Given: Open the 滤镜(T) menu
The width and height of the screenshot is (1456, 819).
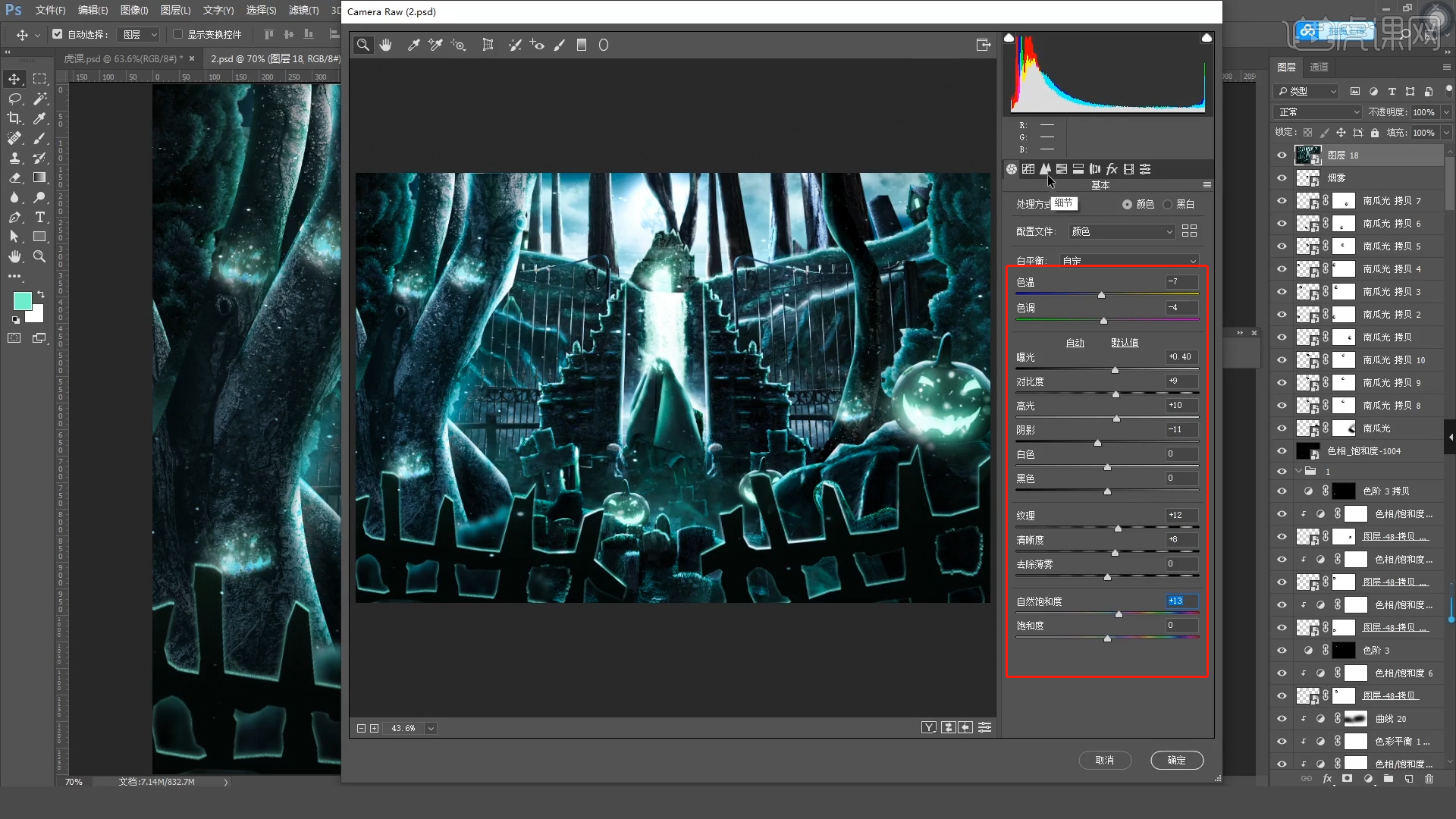Looking at the screenshot, I should pyautogui.click(x=303, y=11).
